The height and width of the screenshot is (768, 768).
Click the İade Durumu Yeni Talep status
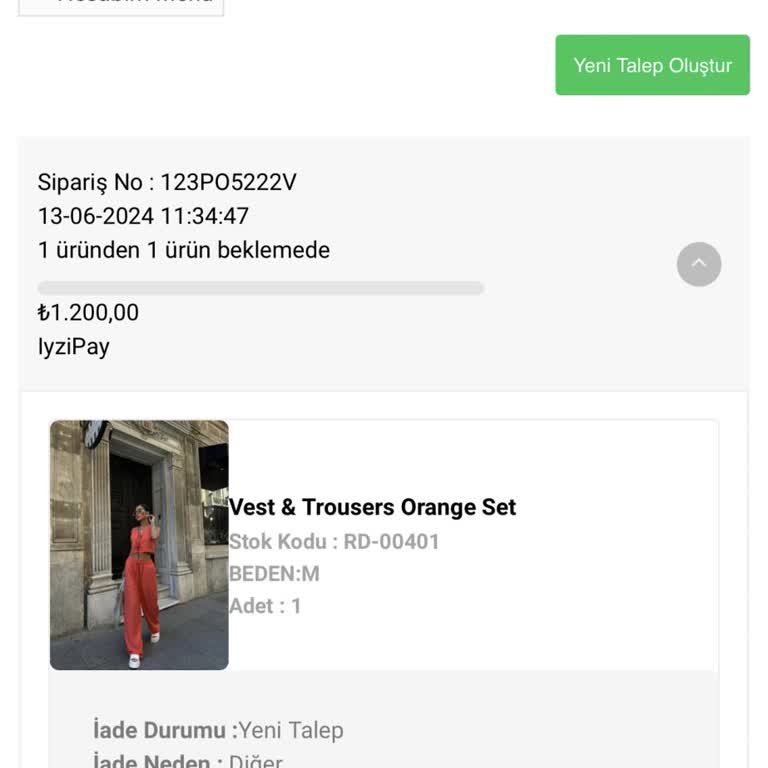point(218,730)
